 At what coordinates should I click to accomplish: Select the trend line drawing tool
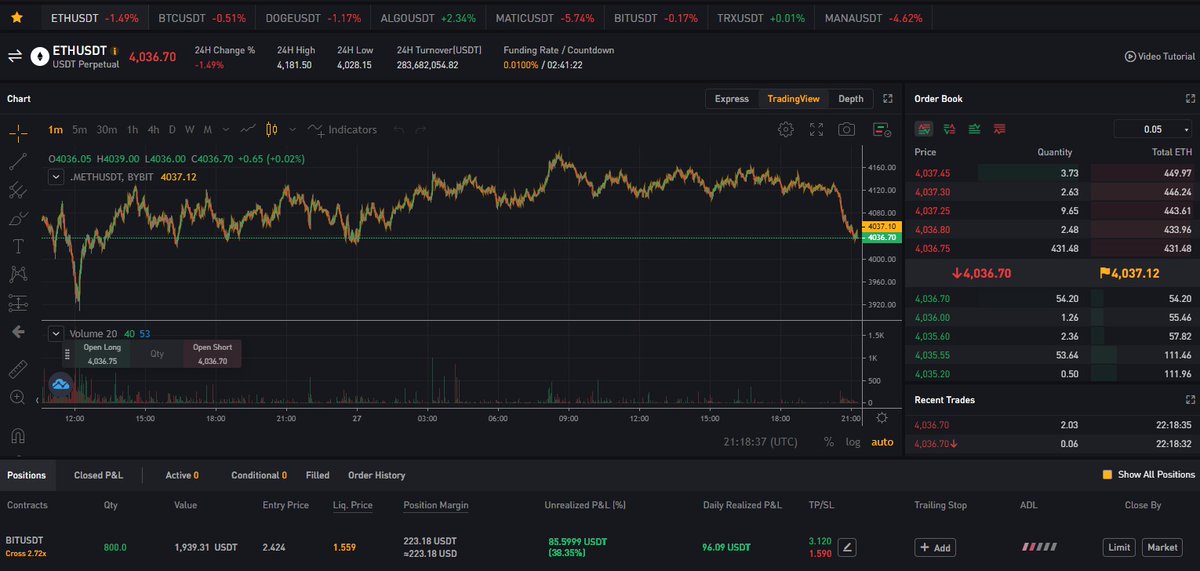click(x=18, y=160)
